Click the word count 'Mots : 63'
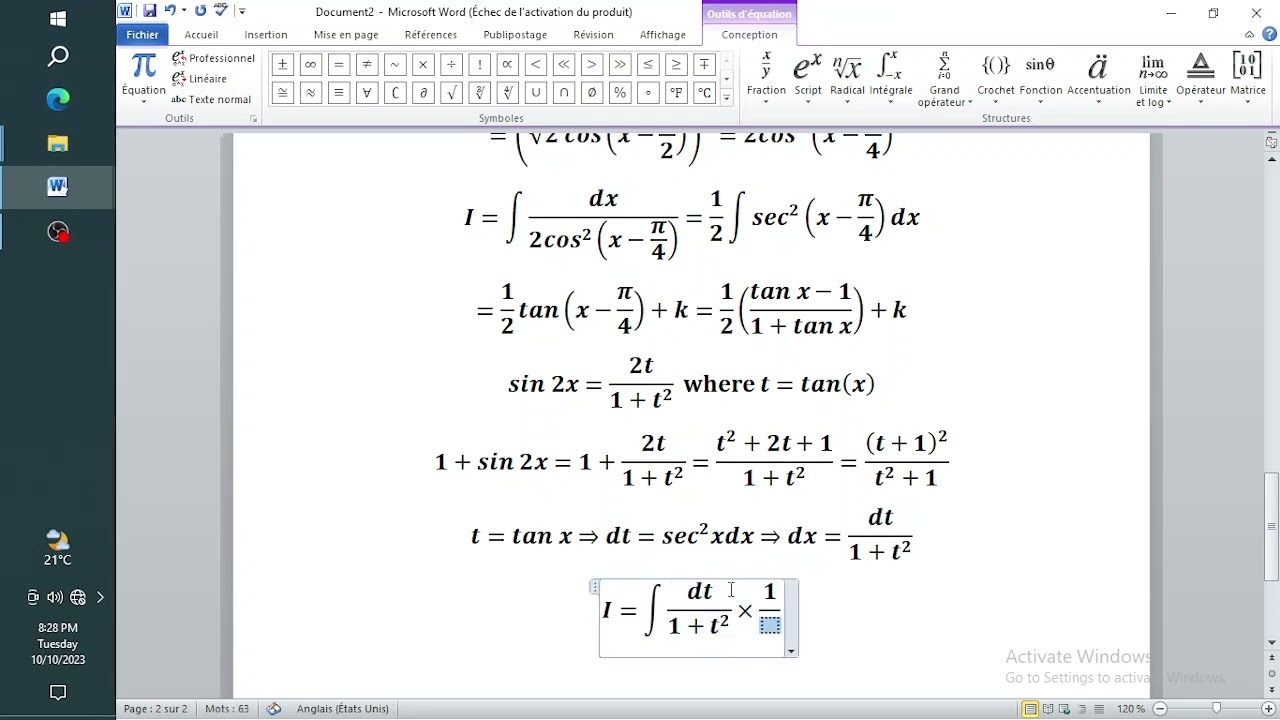The width and height of the screenshot is (1280, 720). [x=227, y=709]
